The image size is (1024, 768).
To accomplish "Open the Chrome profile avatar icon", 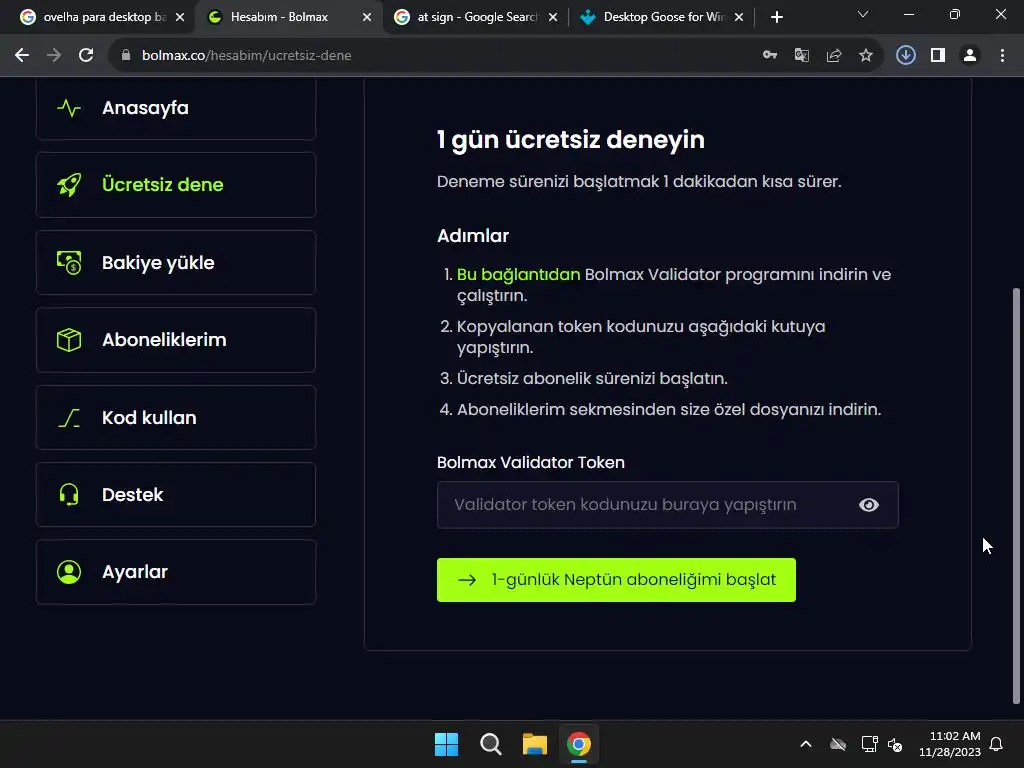I will [970, 56].
